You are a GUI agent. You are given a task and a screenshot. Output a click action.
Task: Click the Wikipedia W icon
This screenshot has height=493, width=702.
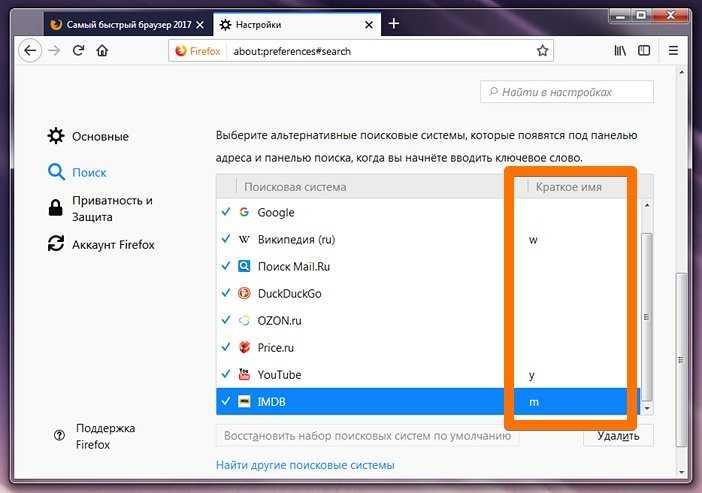[244, 239]
